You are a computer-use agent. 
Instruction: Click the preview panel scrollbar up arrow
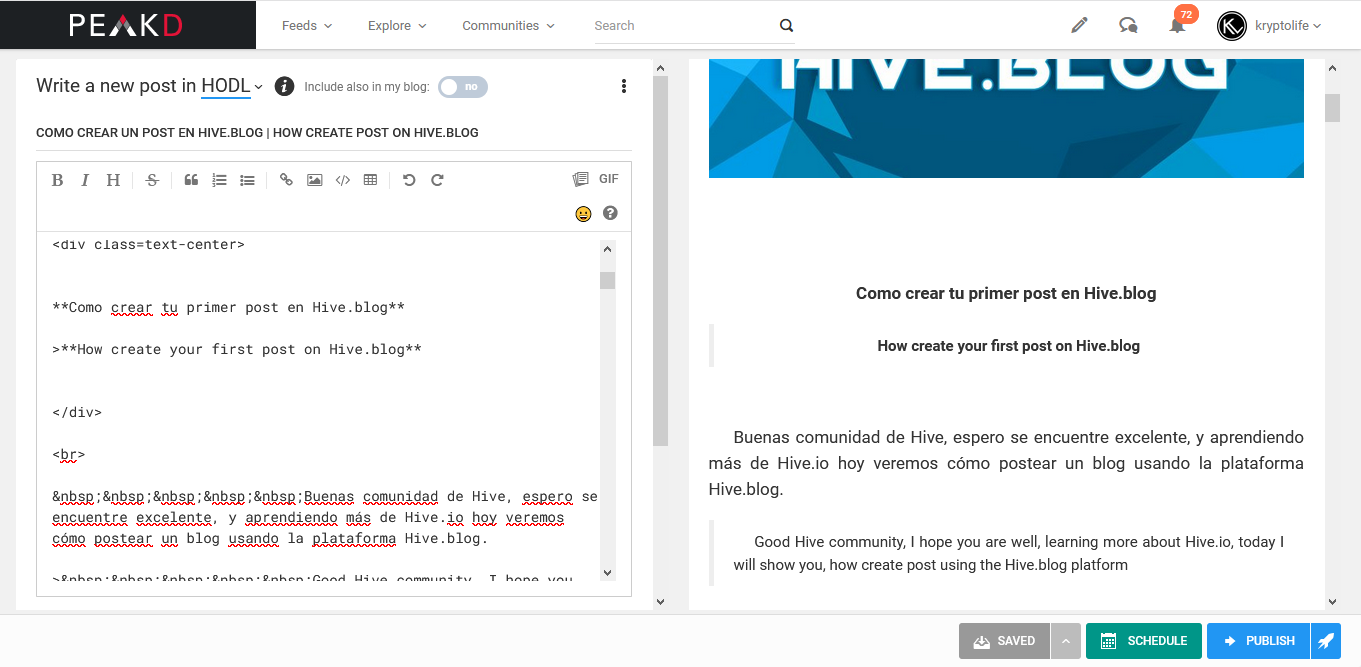1332,67
